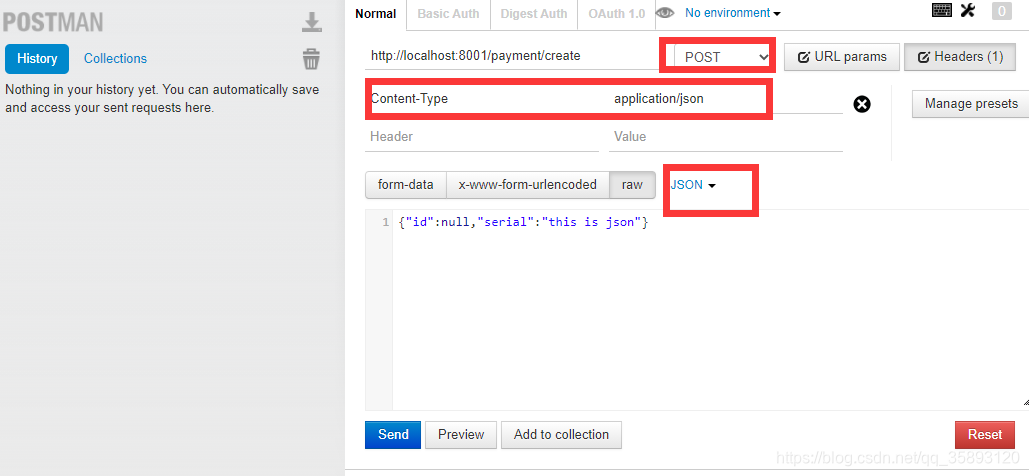
Task: Click the import collection download icon
Action: pos(312,22)
